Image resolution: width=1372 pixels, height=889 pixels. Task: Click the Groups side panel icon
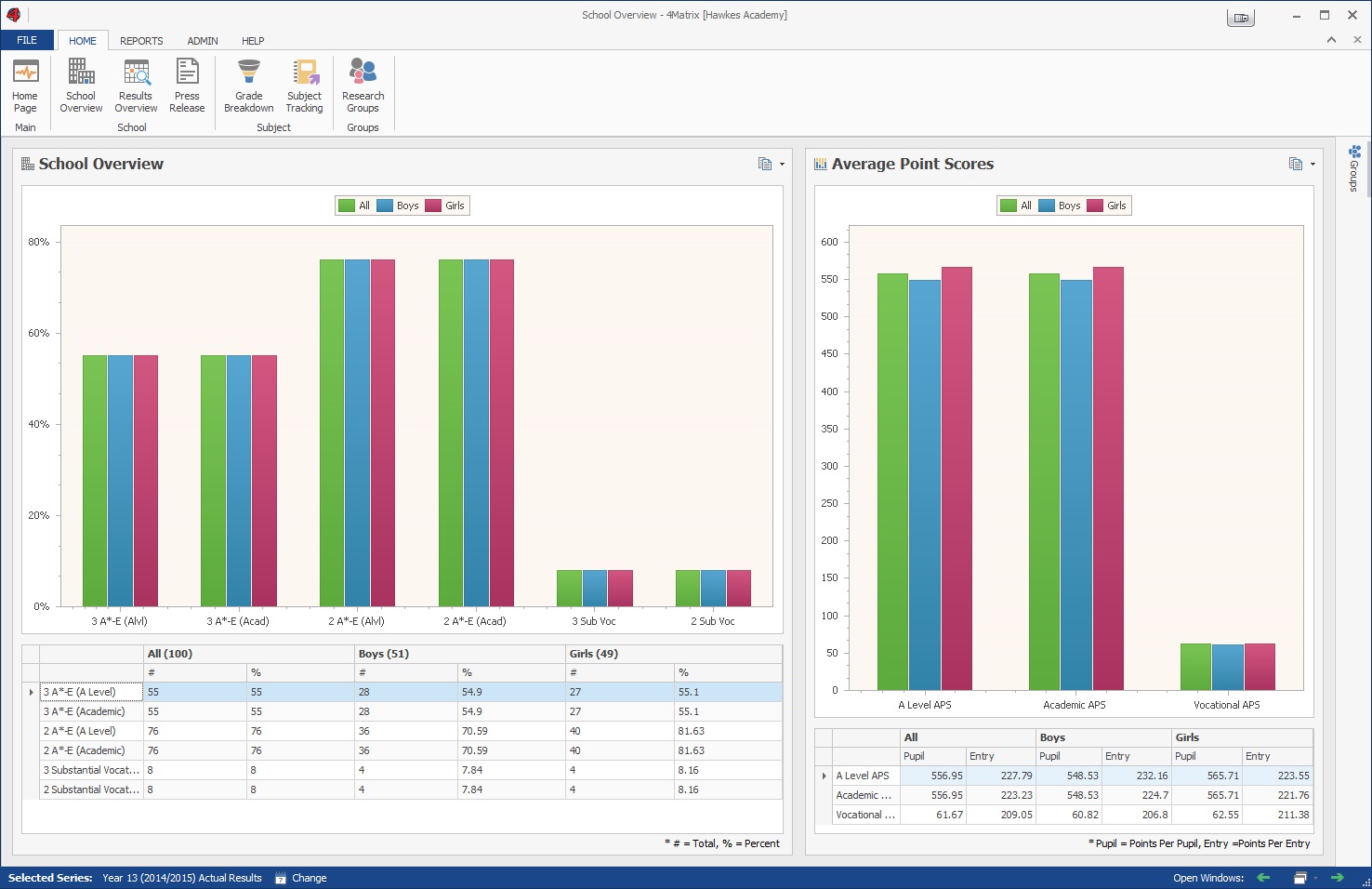pyautogui.click(x=1354, y=167)
